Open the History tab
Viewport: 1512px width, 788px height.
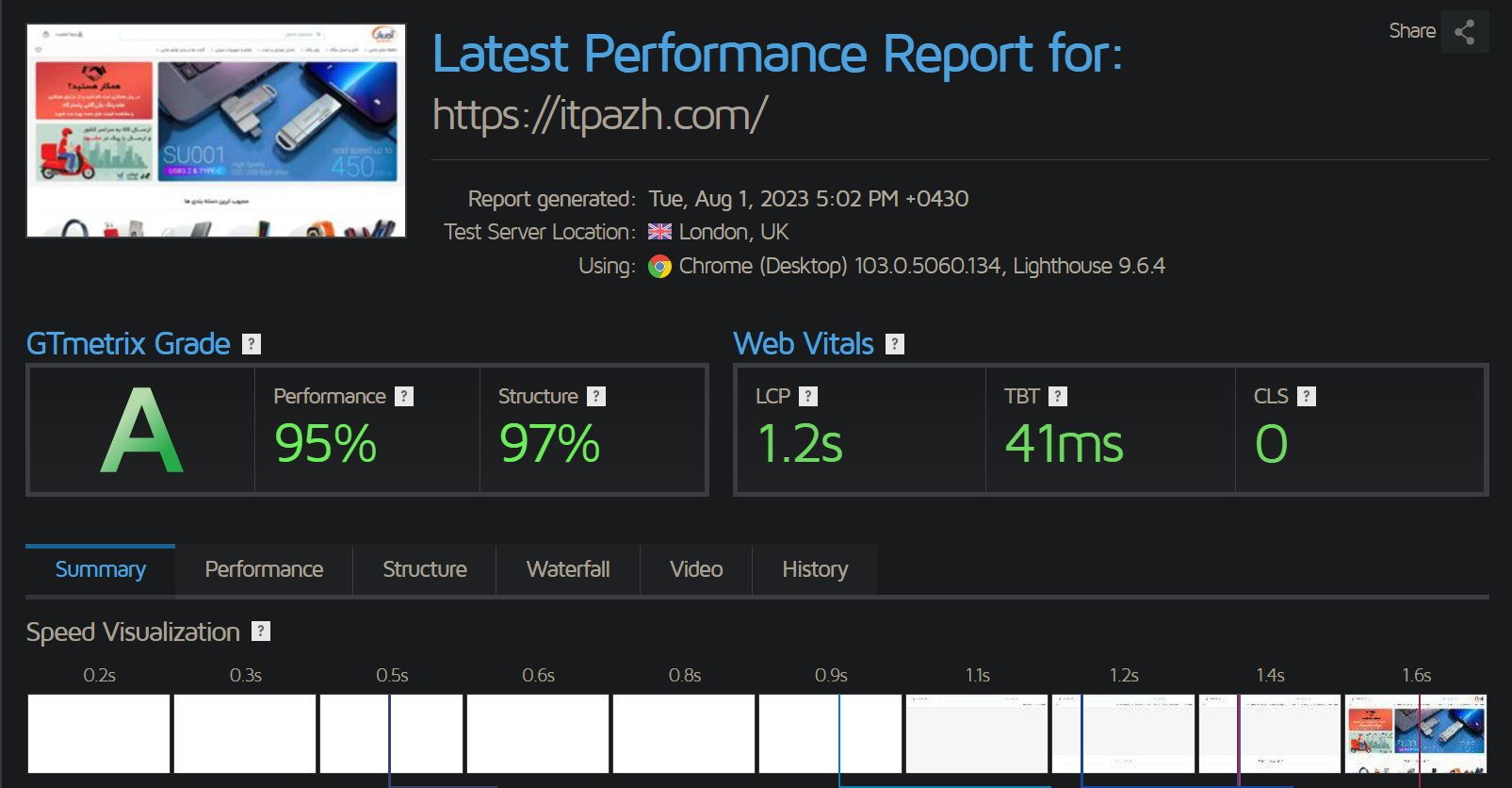[x=815, y=569]
